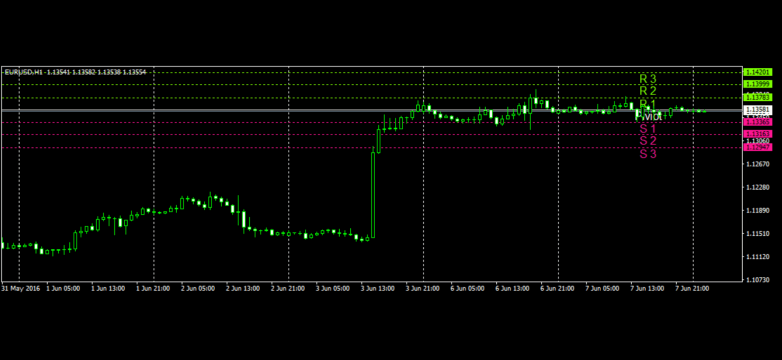Image resolution: width=782 pixels, height=360 pixels.
Task: Select the R 3 resistance label
Action: click(648, 79)
